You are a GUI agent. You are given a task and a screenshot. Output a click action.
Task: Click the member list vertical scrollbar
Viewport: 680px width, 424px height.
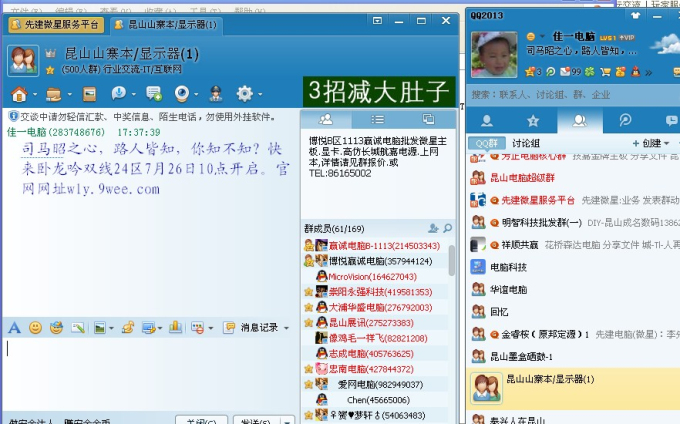452,260
